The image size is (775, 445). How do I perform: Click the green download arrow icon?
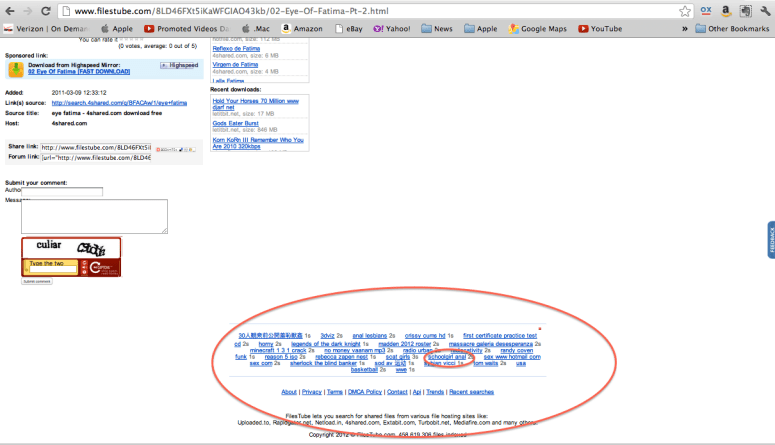[x=17, y=69]
